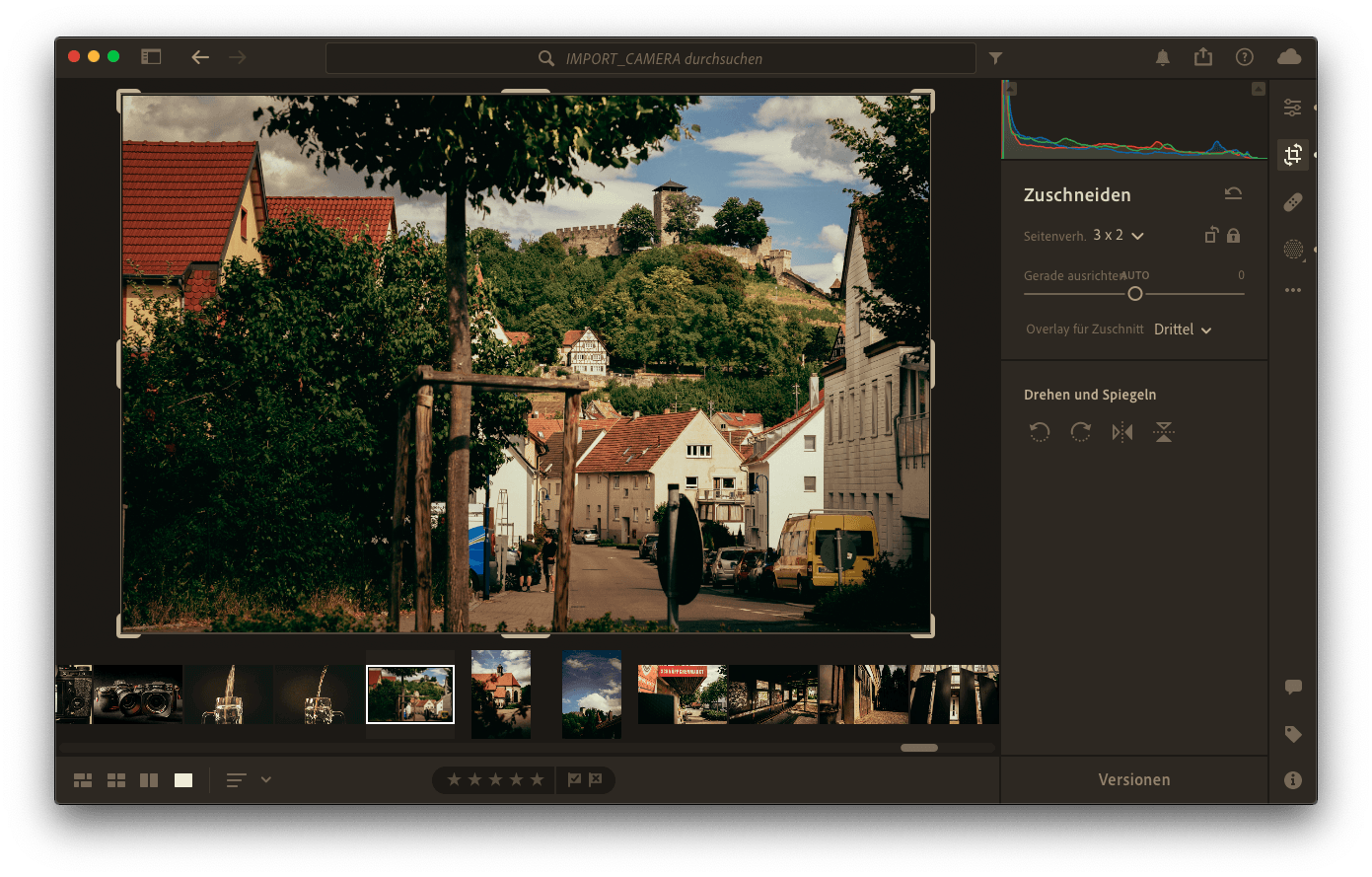Open the share export icon

pos(1203,57)
